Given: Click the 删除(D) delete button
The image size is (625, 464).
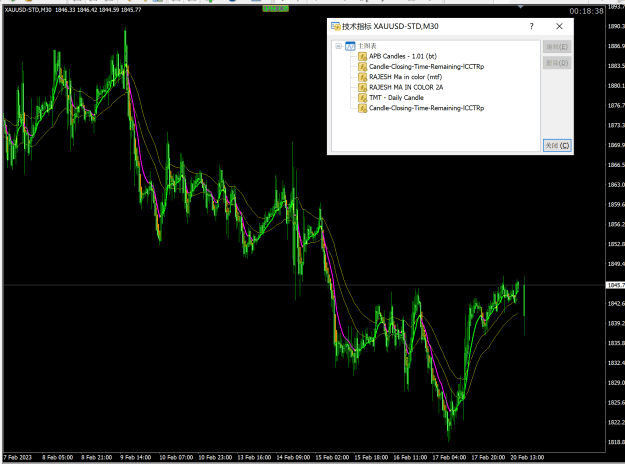Looking at the screenshot, I should pyautogui.click(x=557, y=63).
